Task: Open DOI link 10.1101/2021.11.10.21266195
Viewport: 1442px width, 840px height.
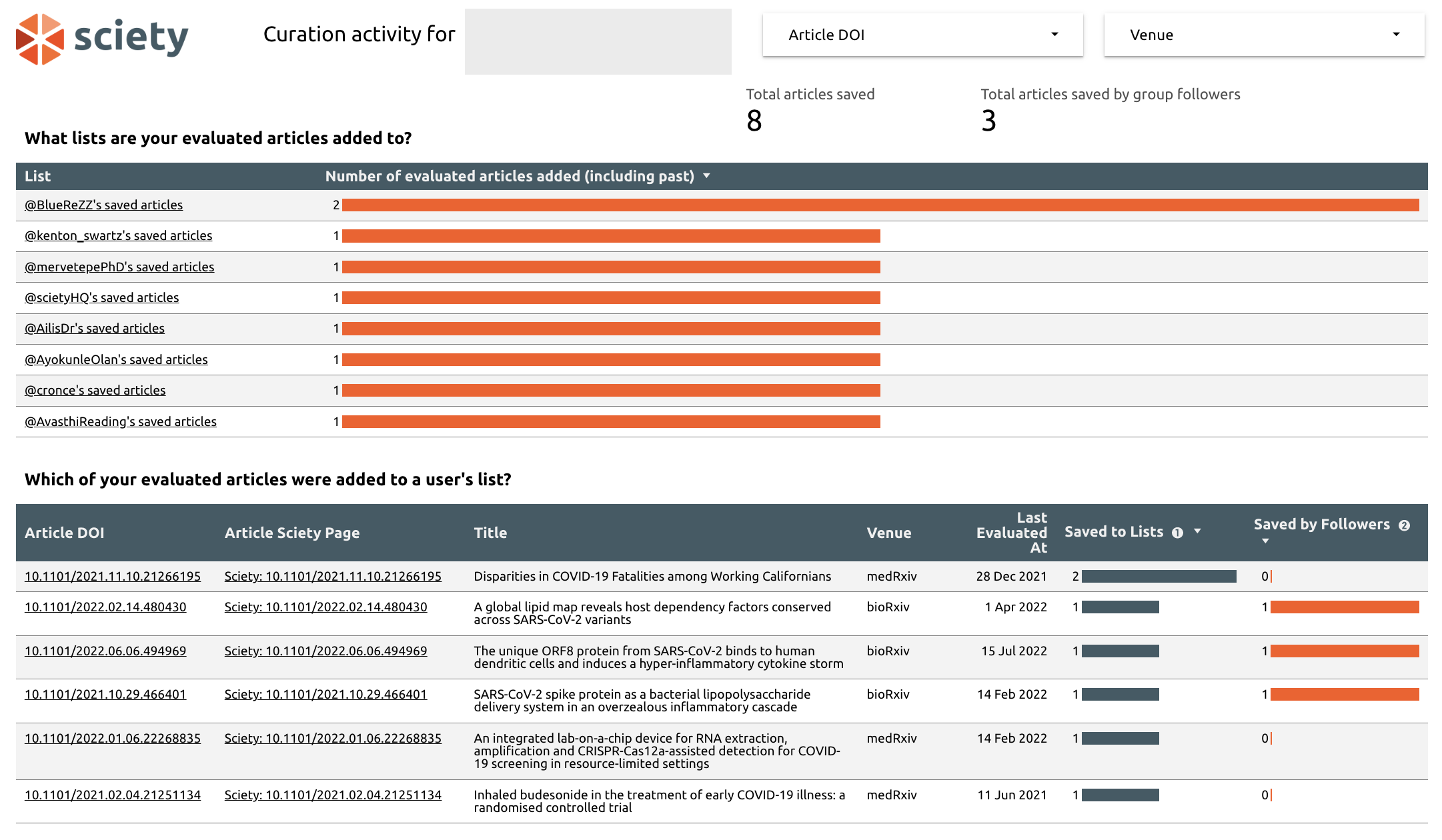Action: tap(112, 576)
